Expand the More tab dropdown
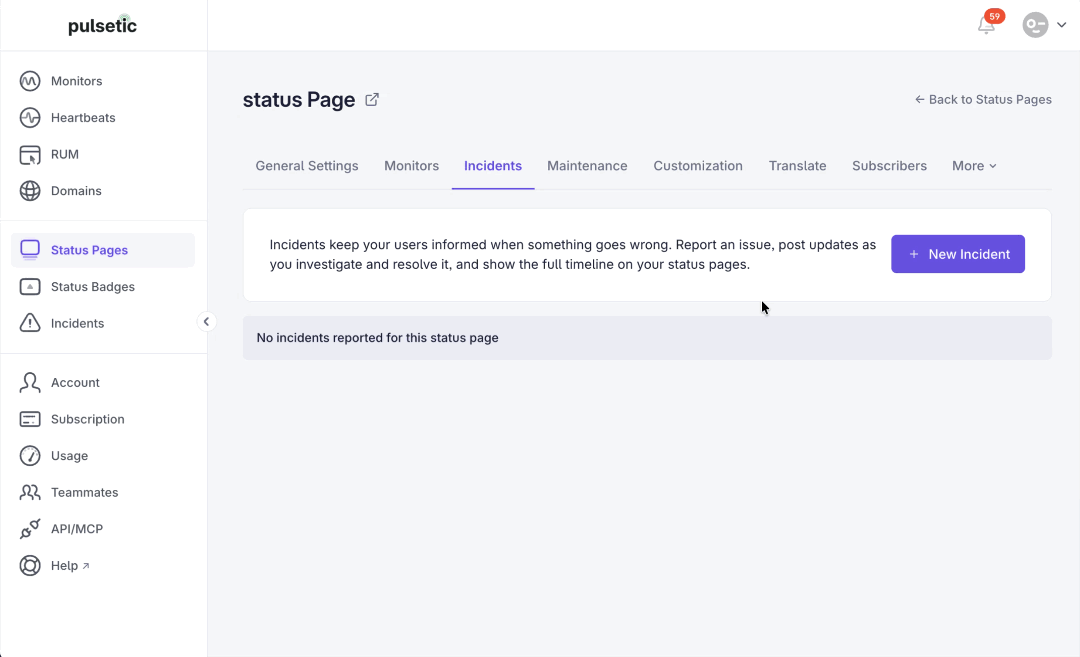The image size is (1080, 657). (x=974, y=166)
